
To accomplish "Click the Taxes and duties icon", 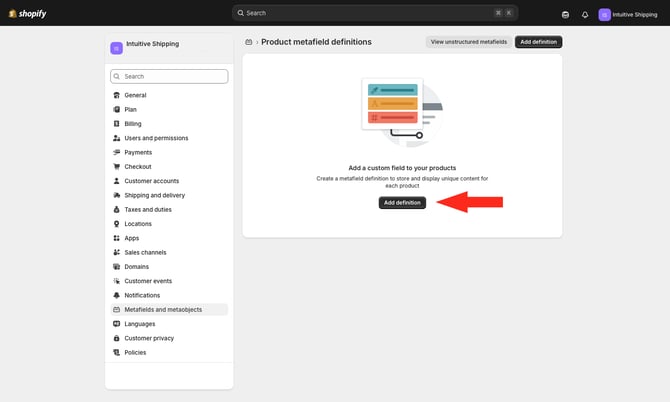I will click(x=116, y=210).
